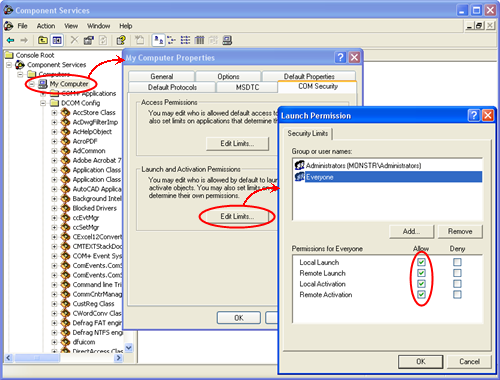500x380 pixels.
Task: Click the Component Services tree node icon
Action: (20, 65)
